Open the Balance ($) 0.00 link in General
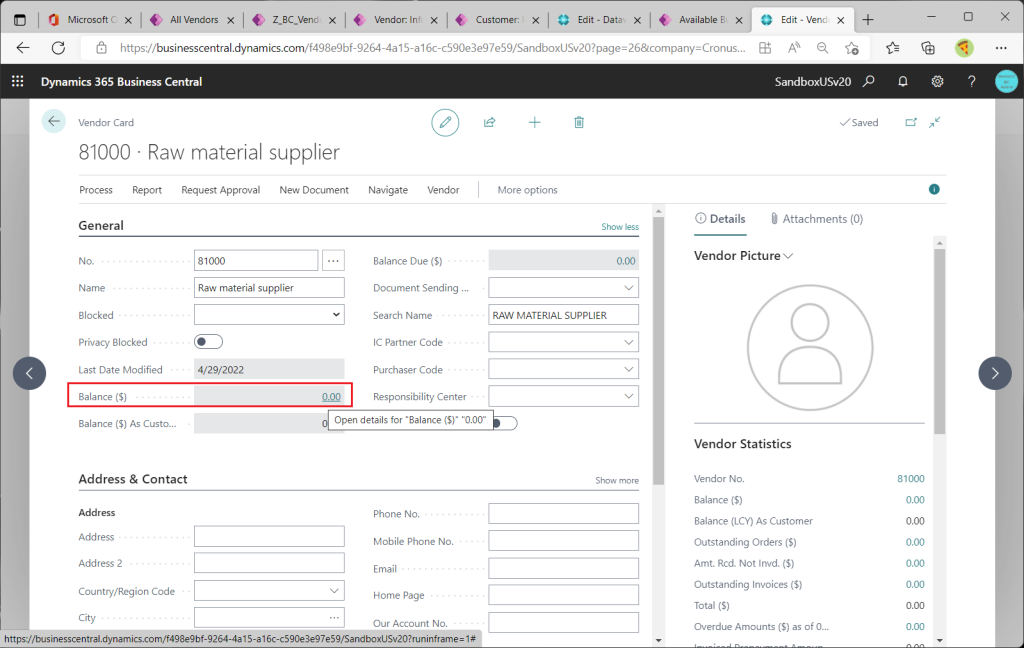This screenshot has height=648, width=1024. (331, 397)
